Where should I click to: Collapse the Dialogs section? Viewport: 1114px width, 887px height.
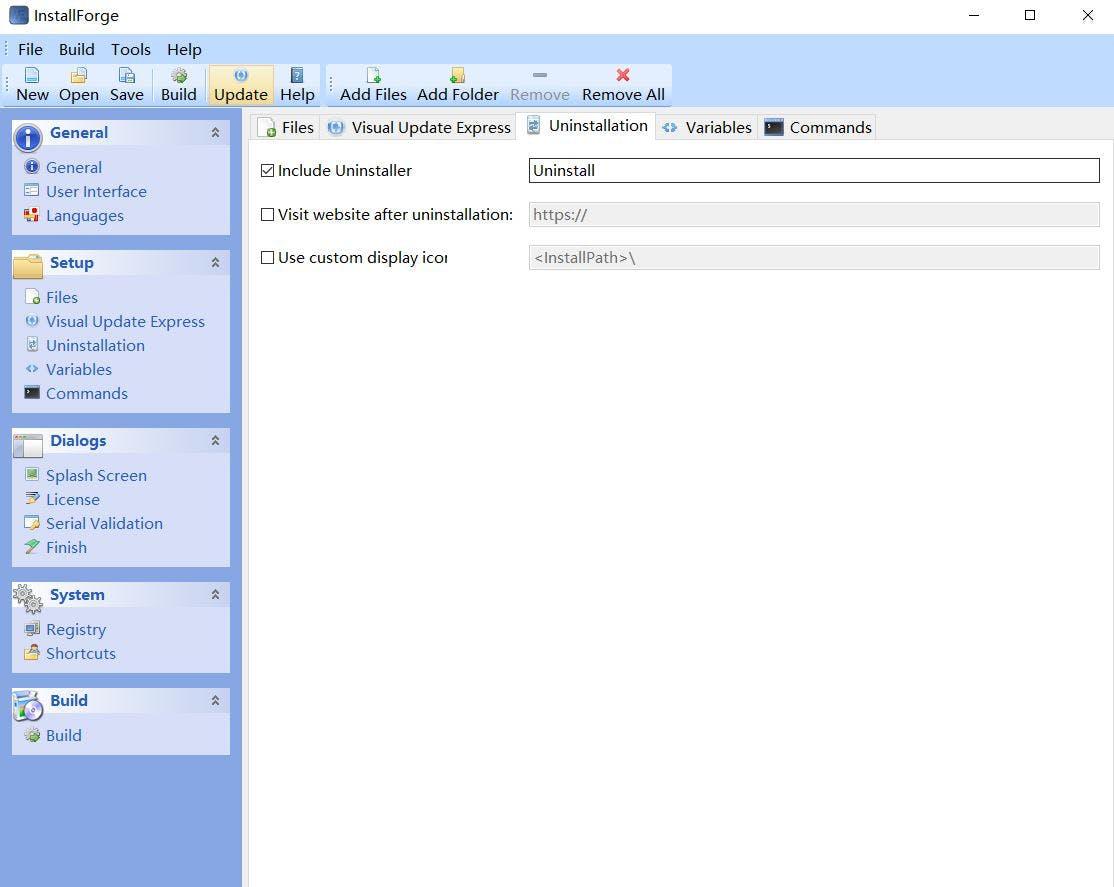[x=215, y=440]
